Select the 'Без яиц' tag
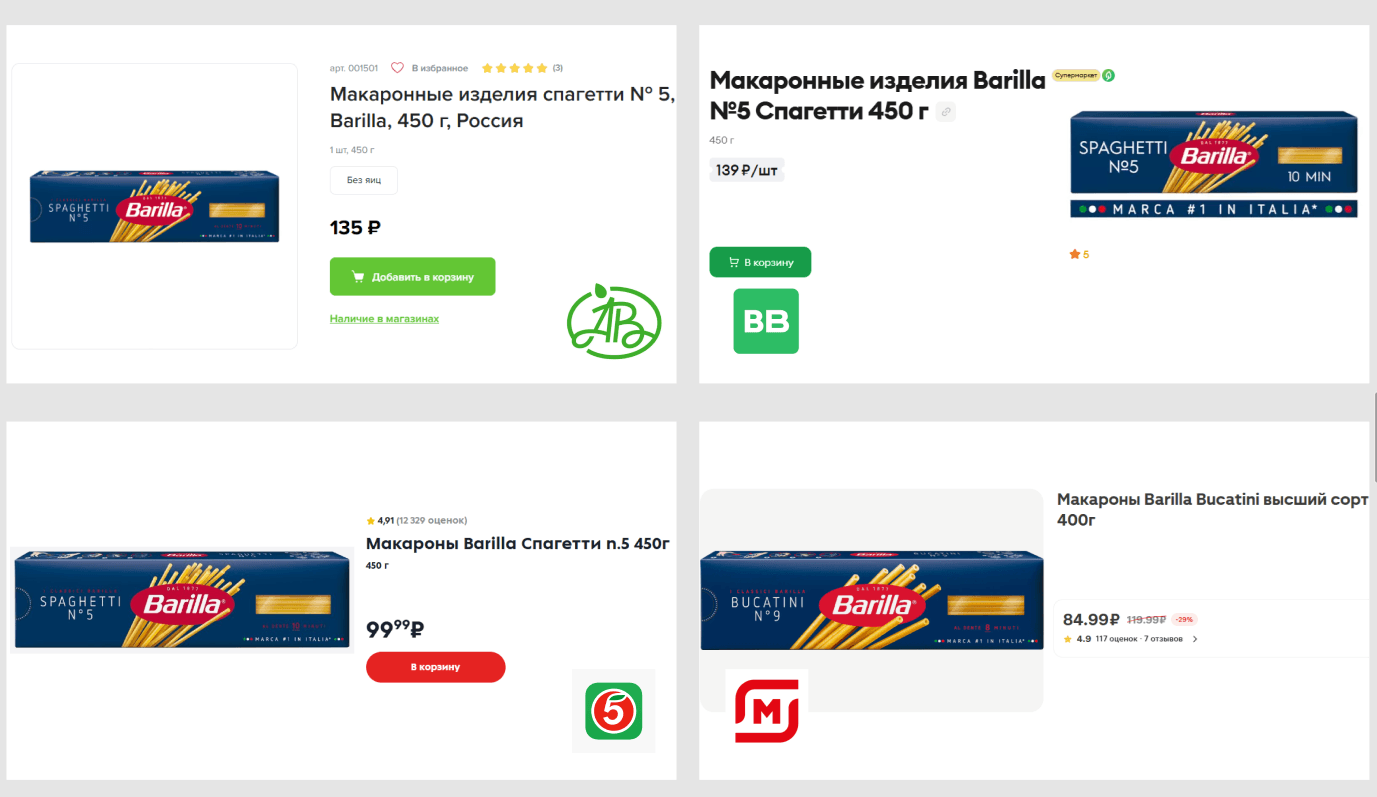Viewport: 1377px width, 797px height. (363, 180)
